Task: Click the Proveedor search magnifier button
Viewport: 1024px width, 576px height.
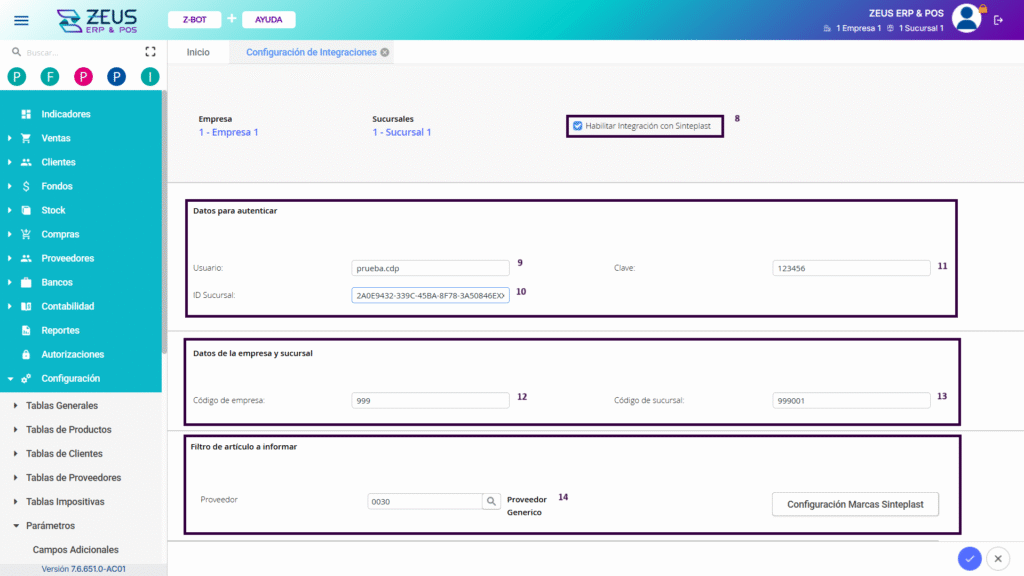Action: tap(491, 502)
